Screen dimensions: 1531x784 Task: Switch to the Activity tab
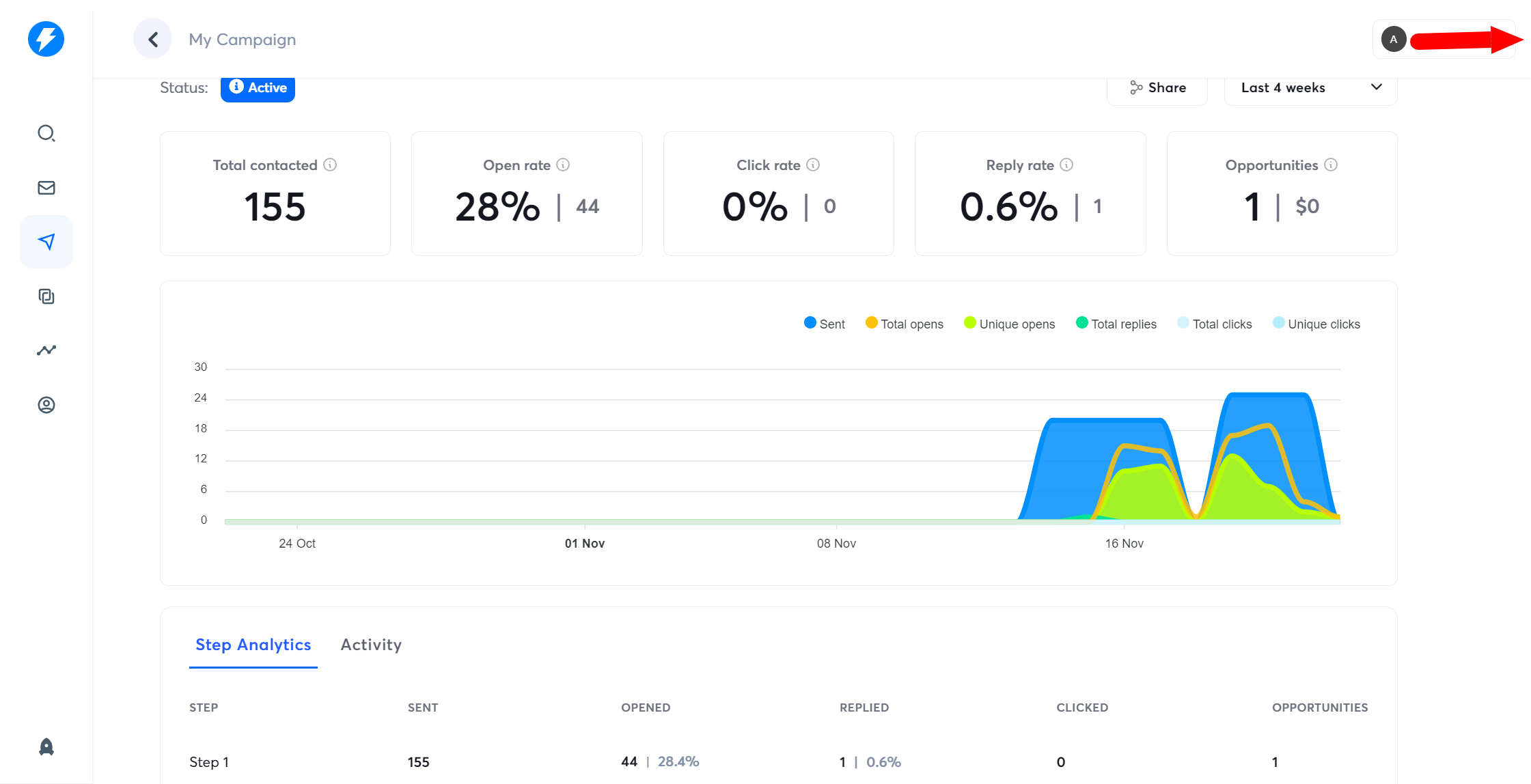(371, 645)
